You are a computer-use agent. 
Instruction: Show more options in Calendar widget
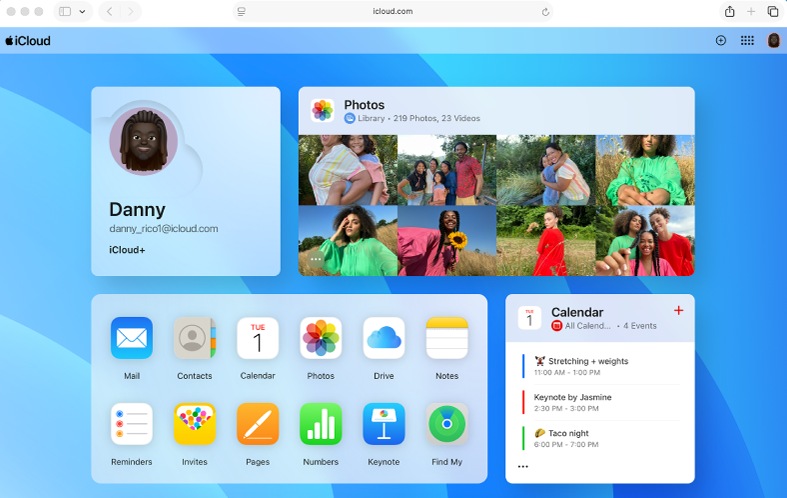[x=523, y=467]
